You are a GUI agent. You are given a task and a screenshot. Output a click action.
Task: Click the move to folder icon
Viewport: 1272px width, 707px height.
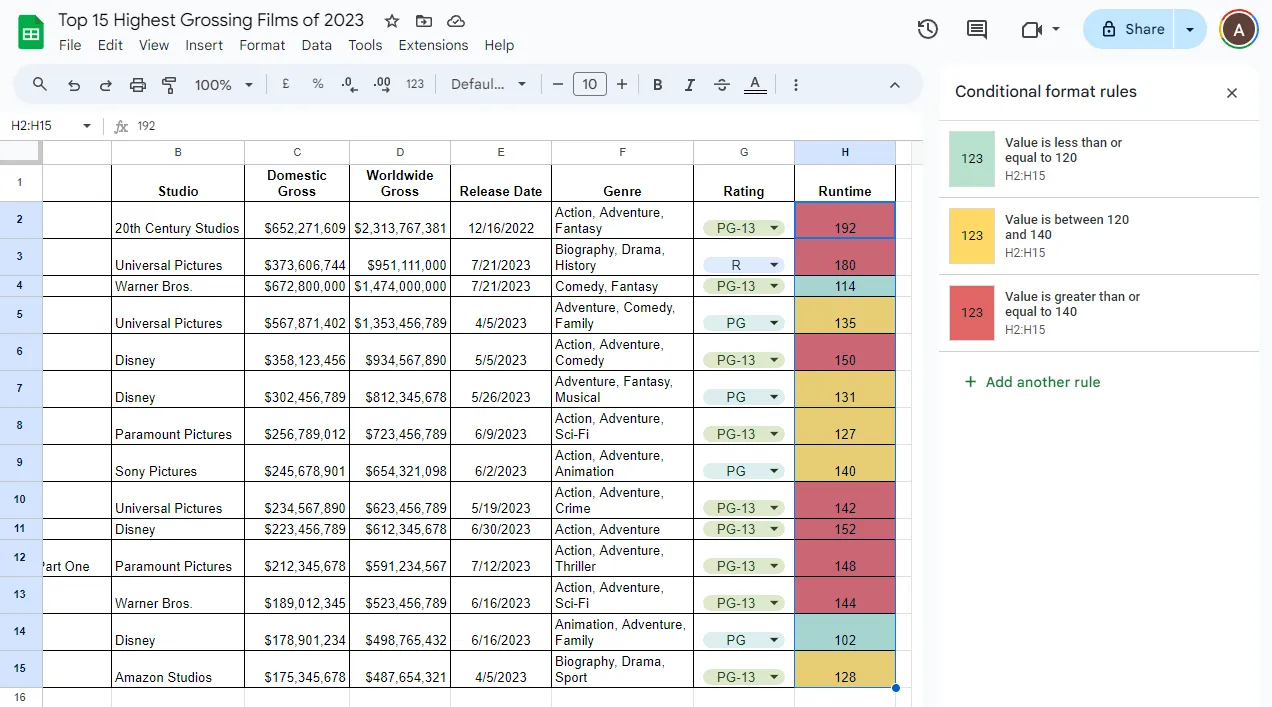click(424, 21)
